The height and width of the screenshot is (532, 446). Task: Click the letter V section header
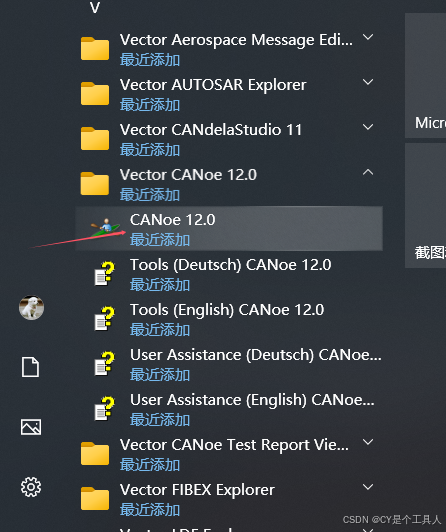[x=95, y=7]
